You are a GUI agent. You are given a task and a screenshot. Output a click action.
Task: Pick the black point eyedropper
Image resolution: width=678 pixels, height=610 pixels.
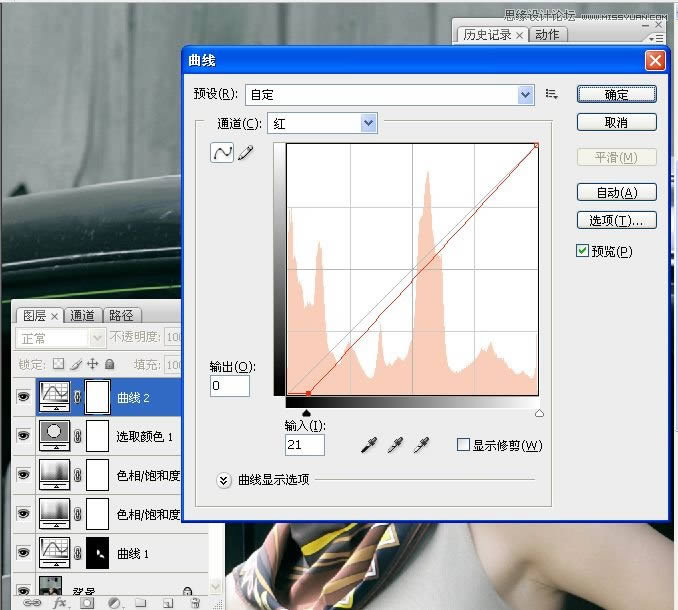click(370, 445)
